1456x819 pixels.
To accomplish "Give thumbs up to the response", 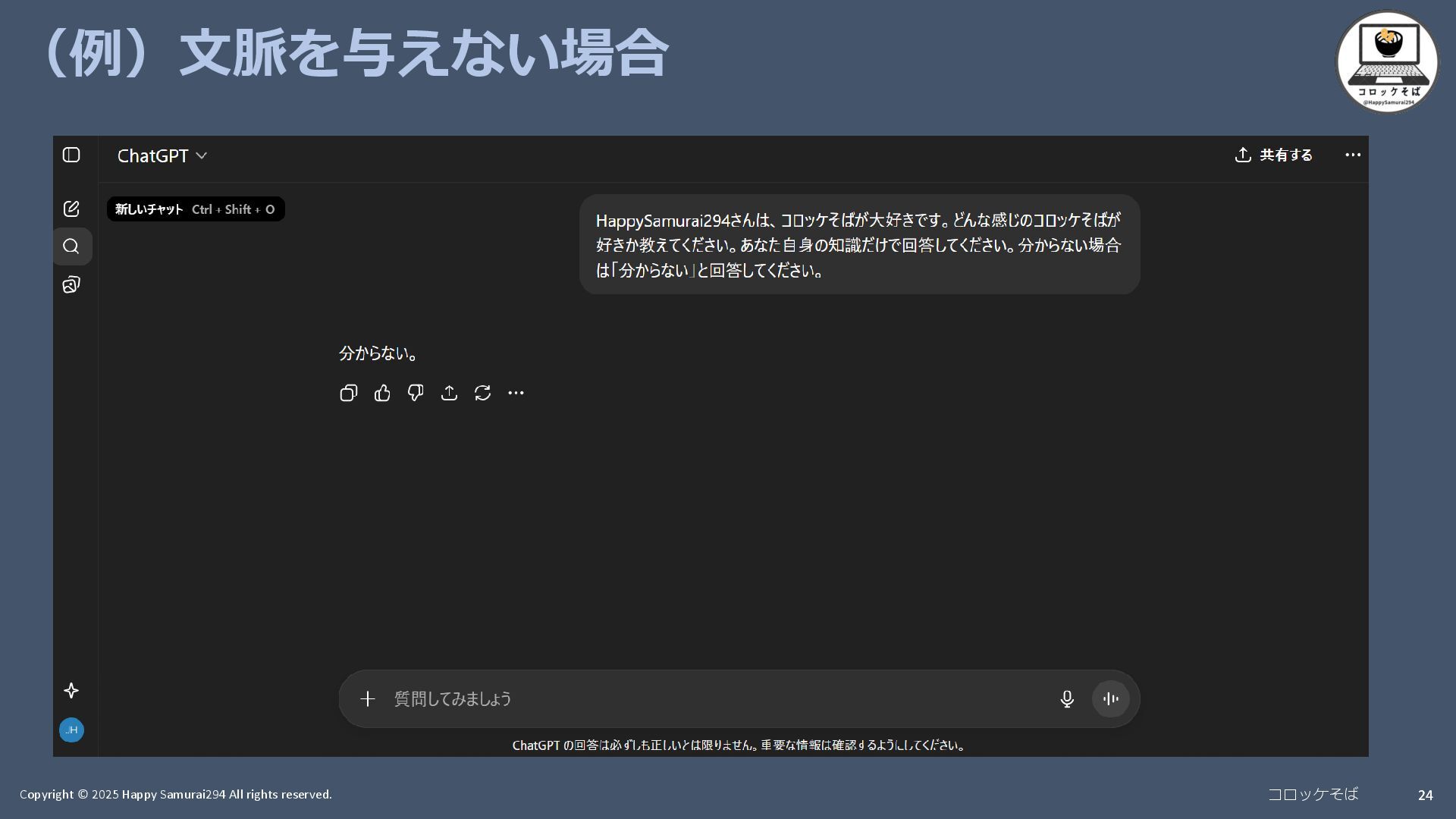I will 382,393.
